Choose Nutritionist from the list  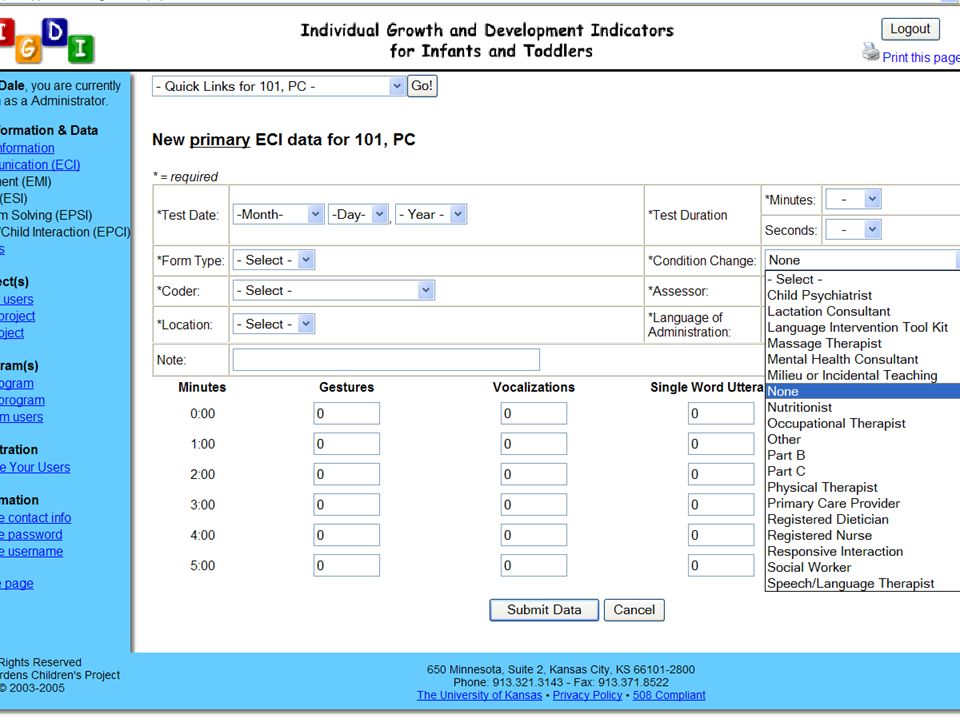pos(863,407)
